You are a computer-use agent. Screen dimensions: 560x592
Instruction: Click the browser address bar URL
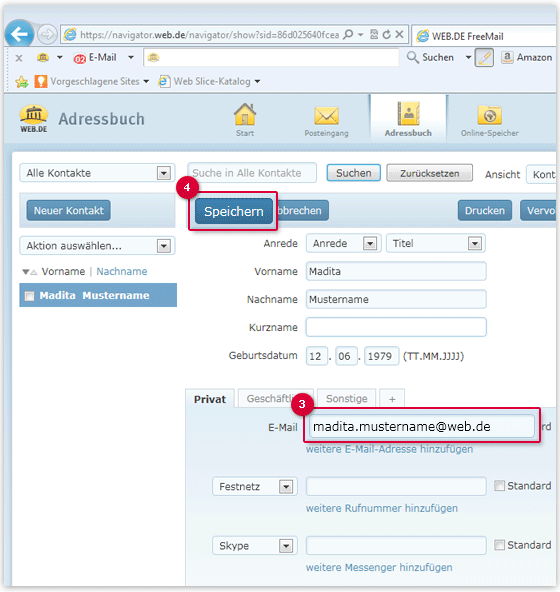click(x=209, y=35)
